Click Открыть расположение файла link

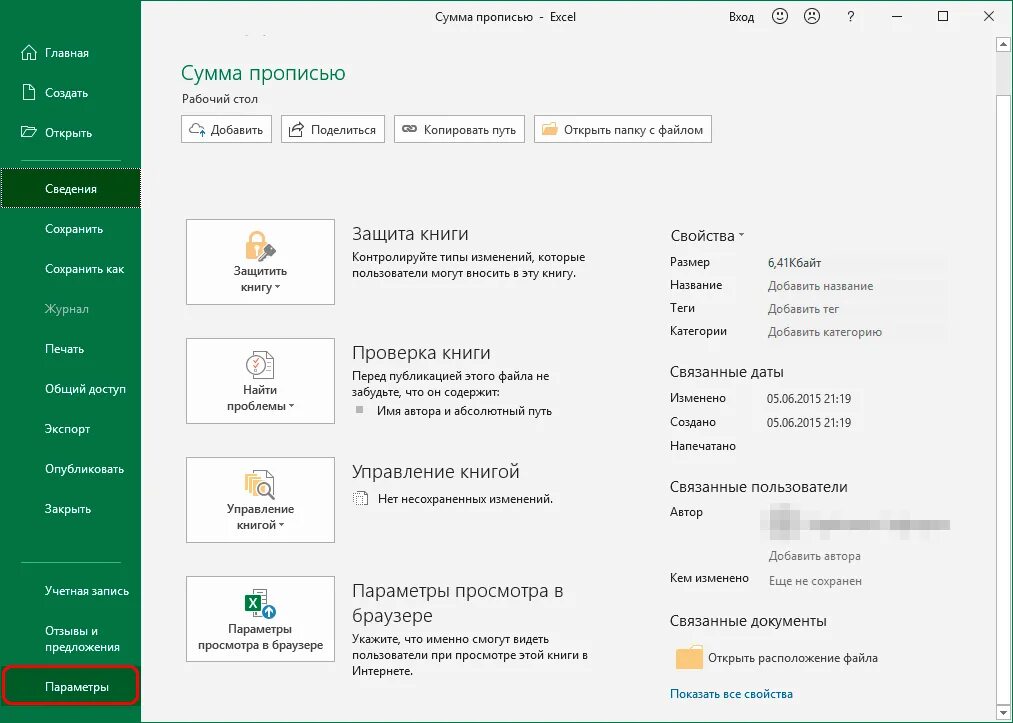click(x=793, y=658)
